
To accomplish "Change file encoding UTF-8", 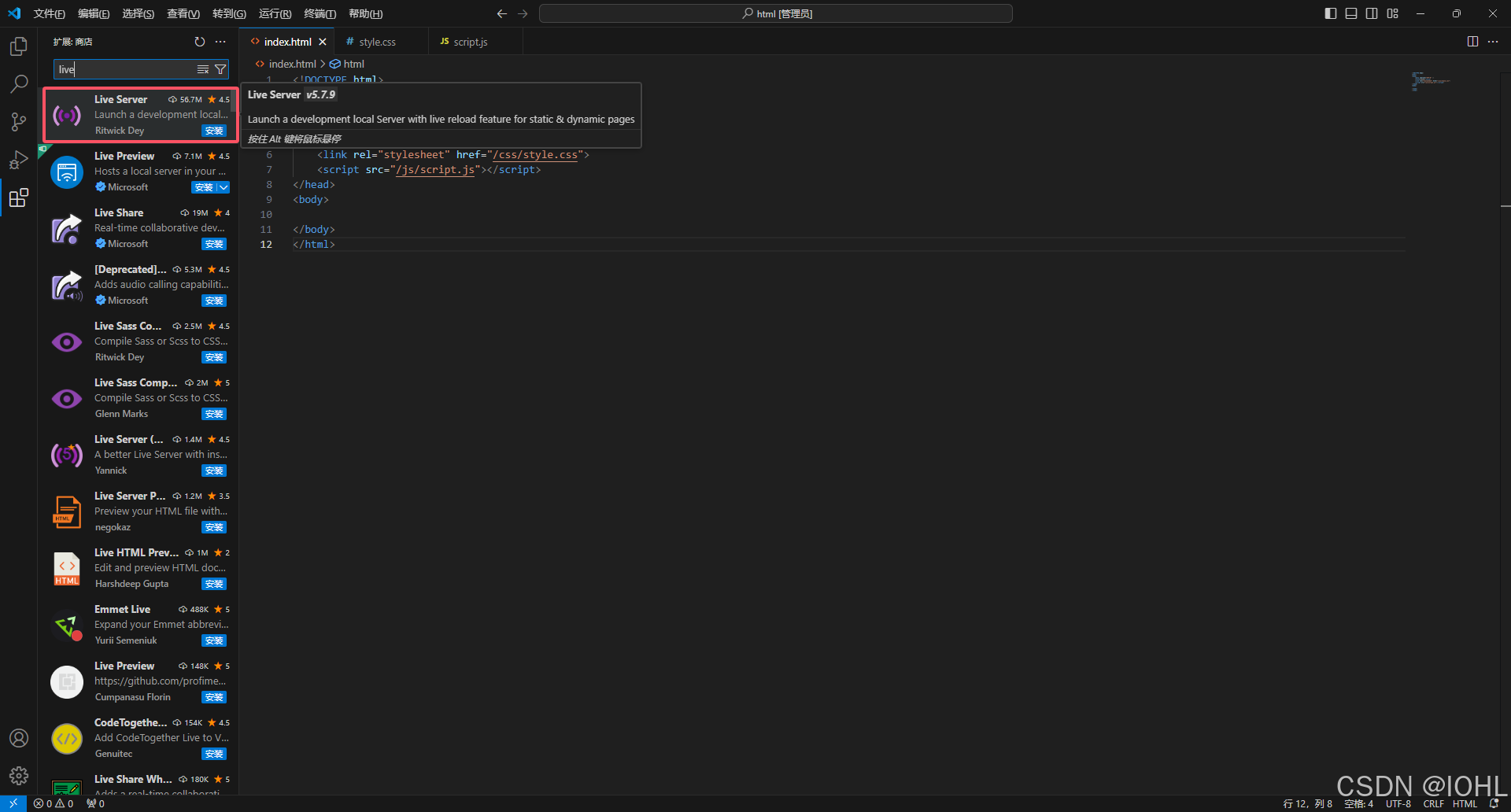I will [1398, 803].
